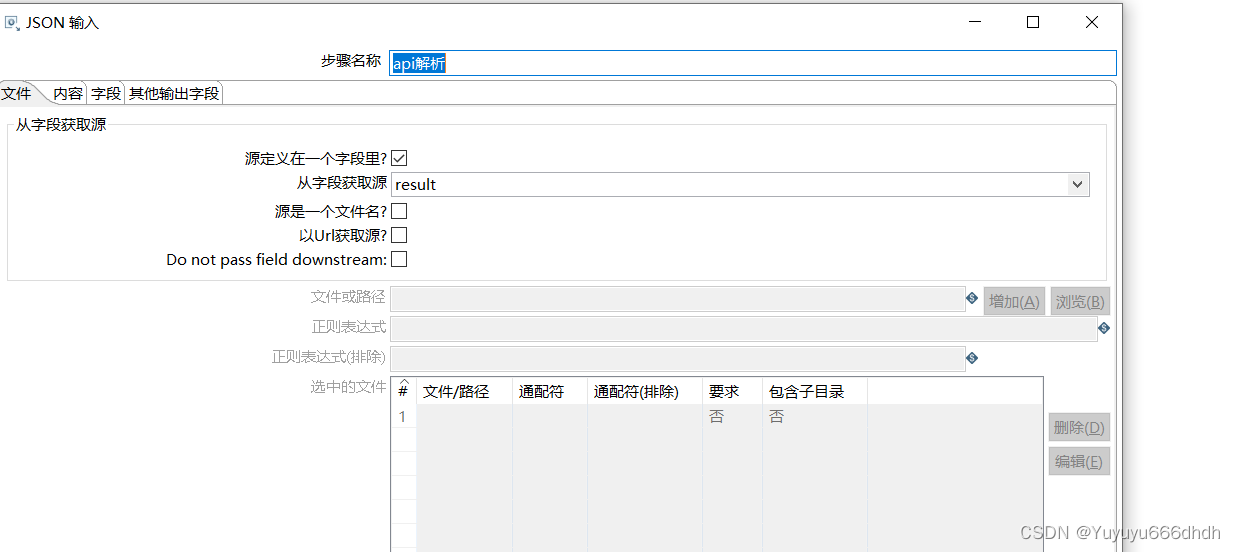Image resolution: width=1235 pixels, height=552 pixels.
Task: Switch to 字段 tab
Action: pyautogui.click(x=106, y=93)
